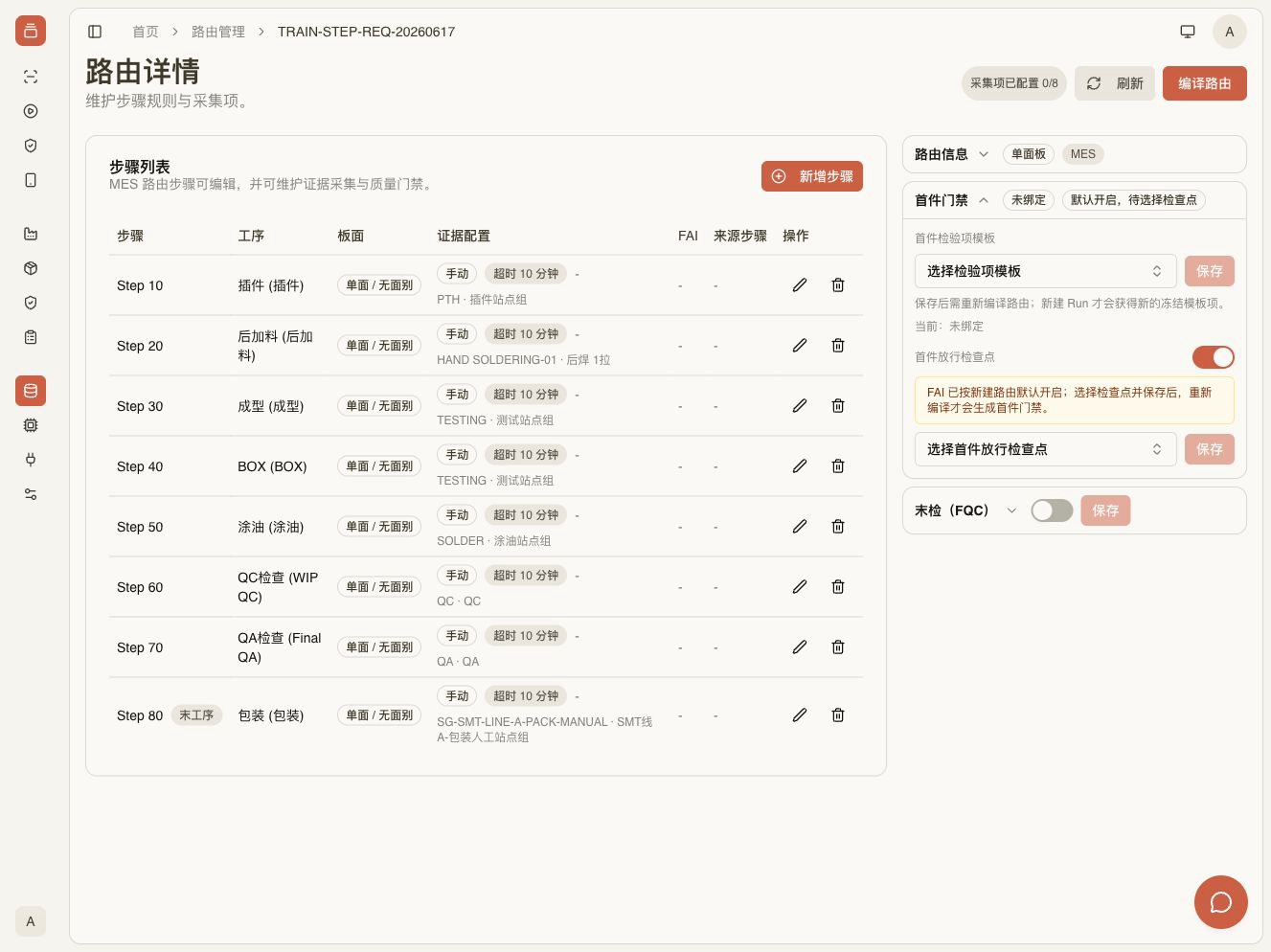Viewport: 1271px width, 952px height.
Task: Open the play-circle icon in the sidebar
Action: [31, 111]
